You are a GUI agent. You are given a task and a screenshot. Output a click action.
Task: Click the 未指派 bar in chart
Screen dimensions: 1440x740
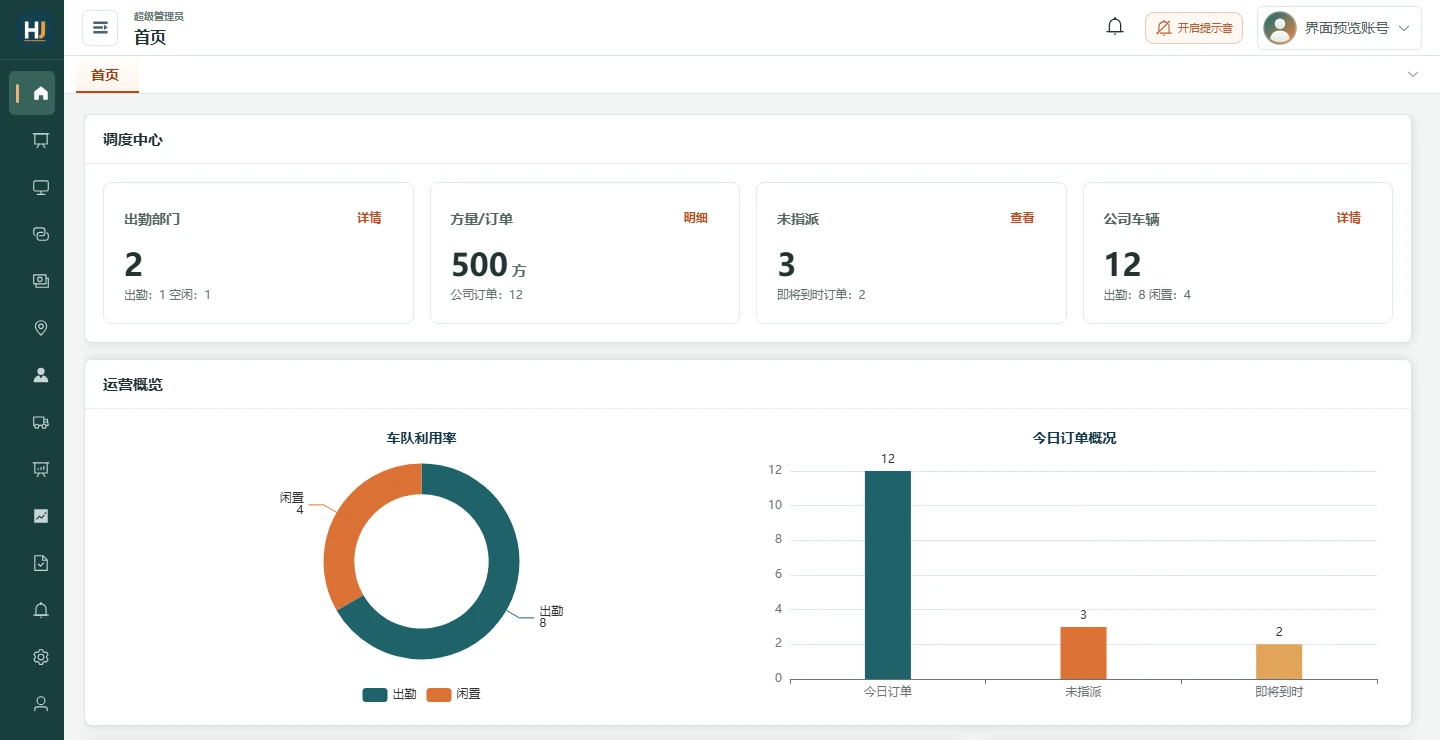(x=1083, y=653)
